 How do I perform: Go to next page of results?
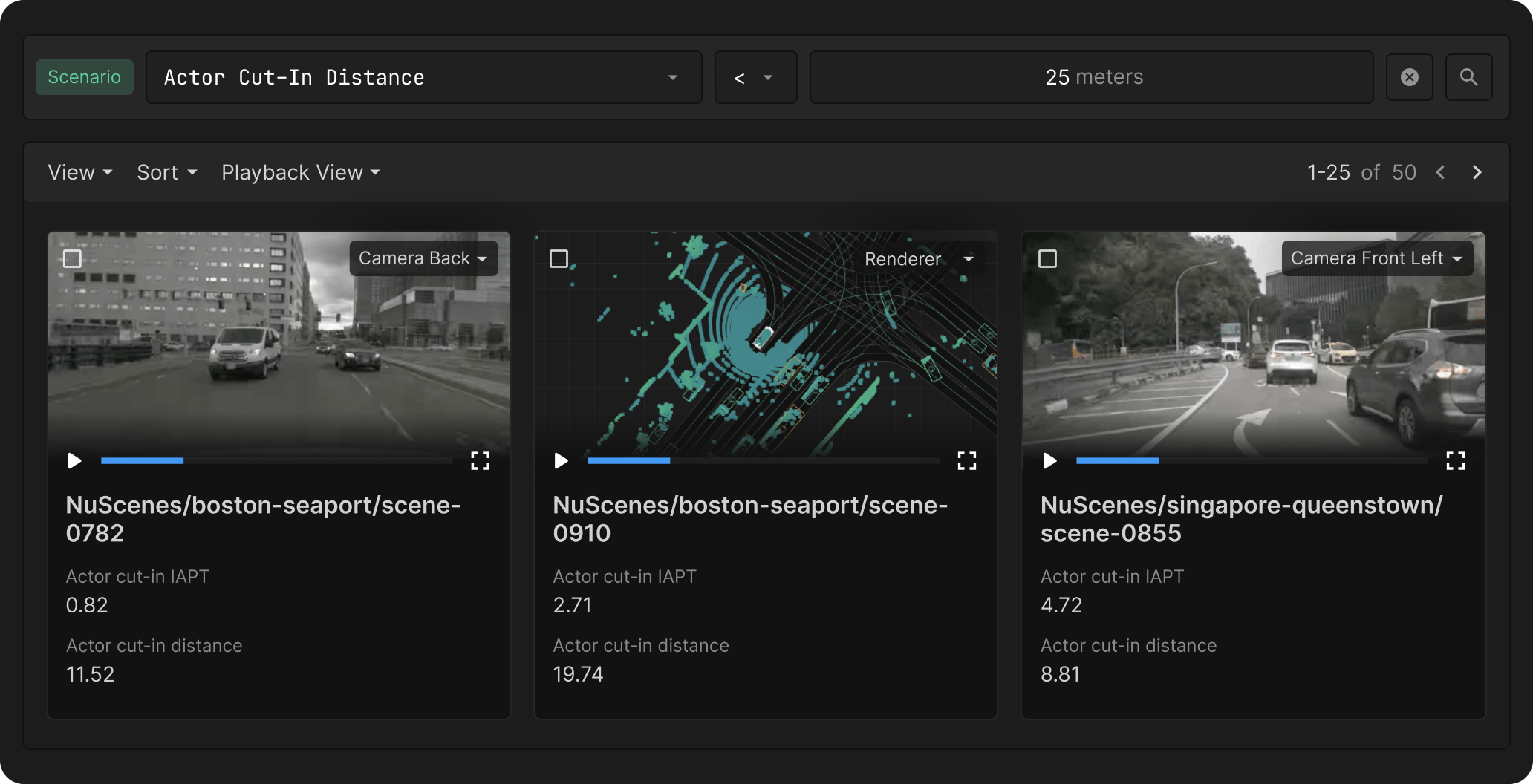[x=1477, y=172]
